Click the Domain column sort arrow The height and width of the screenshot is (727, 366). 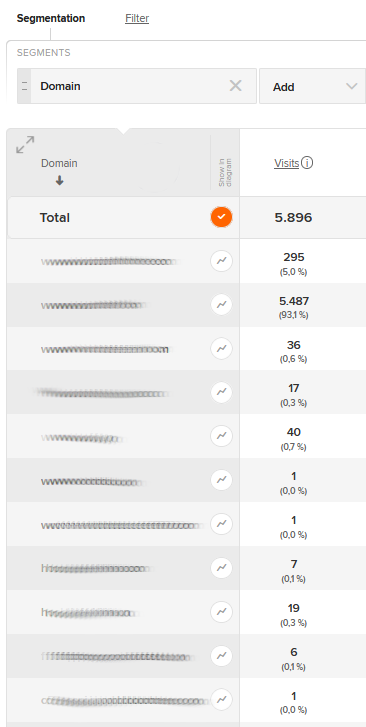click(x=59, y=181)
